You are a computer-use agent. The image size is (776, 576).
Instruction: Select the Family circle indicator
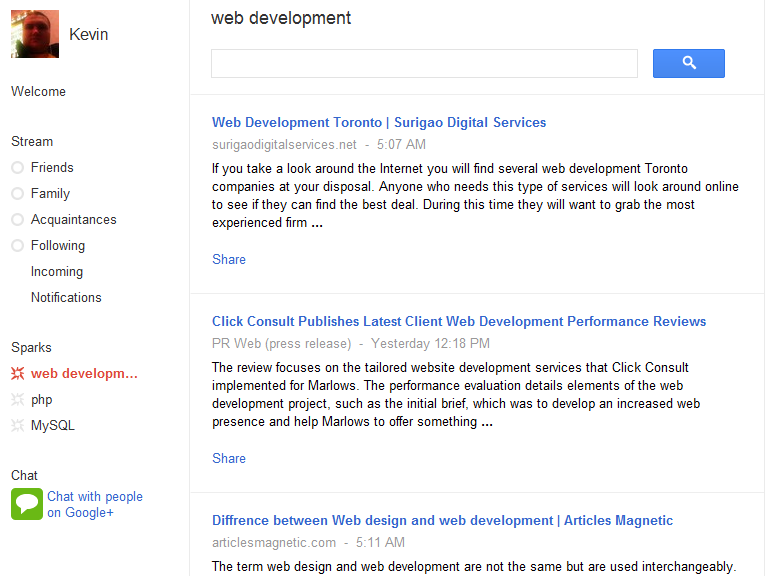[x=17, y=193]
